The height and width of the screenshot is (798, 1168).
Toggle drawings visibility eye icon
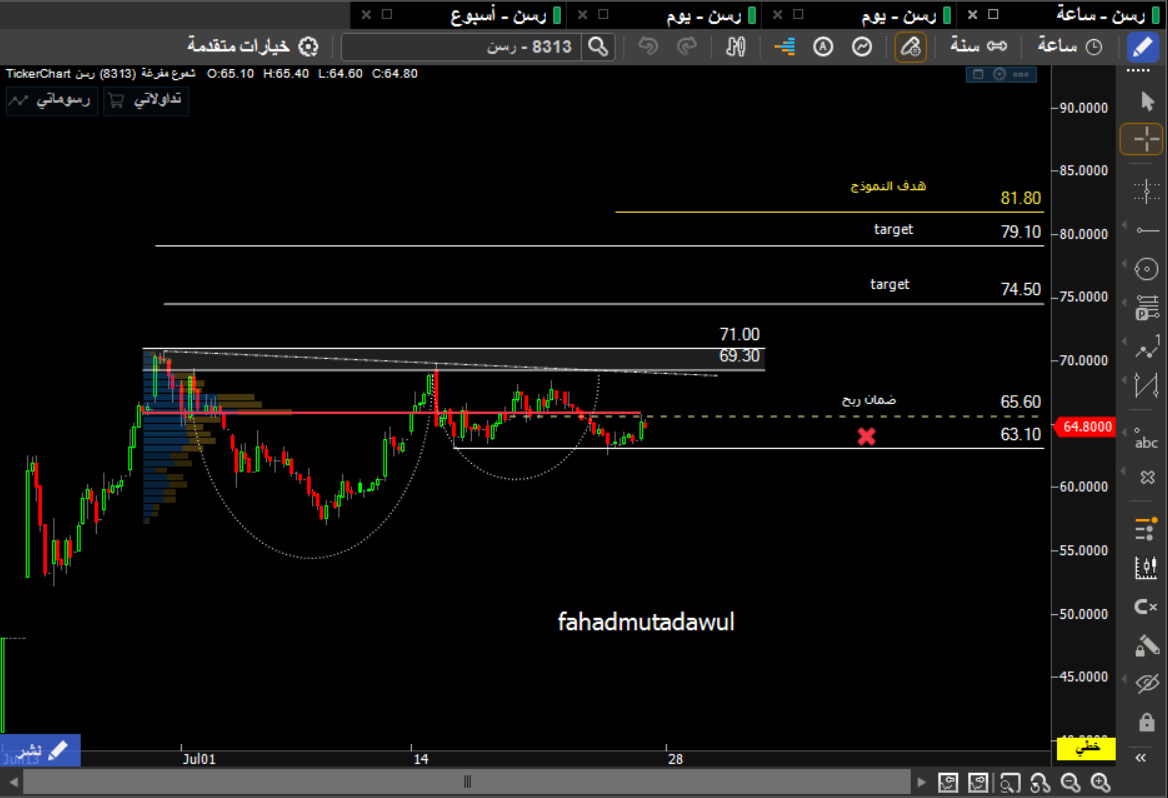pyautogui.click(x=1147, y=683)
